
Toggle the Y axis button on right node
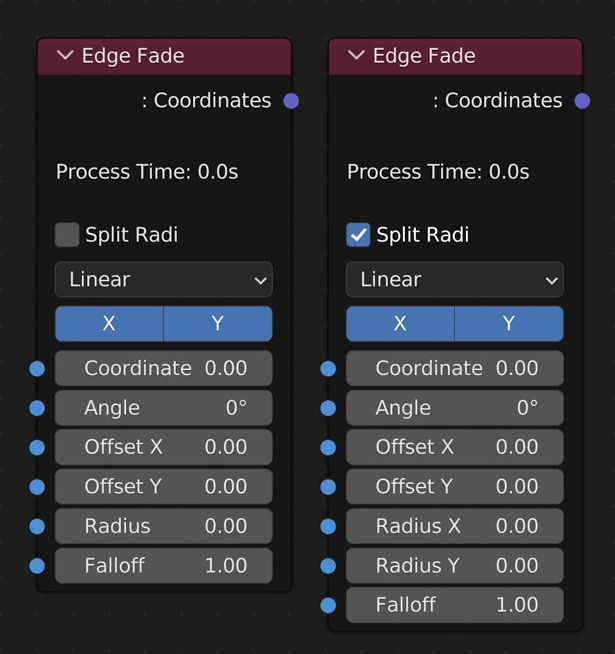coord(509,324)
